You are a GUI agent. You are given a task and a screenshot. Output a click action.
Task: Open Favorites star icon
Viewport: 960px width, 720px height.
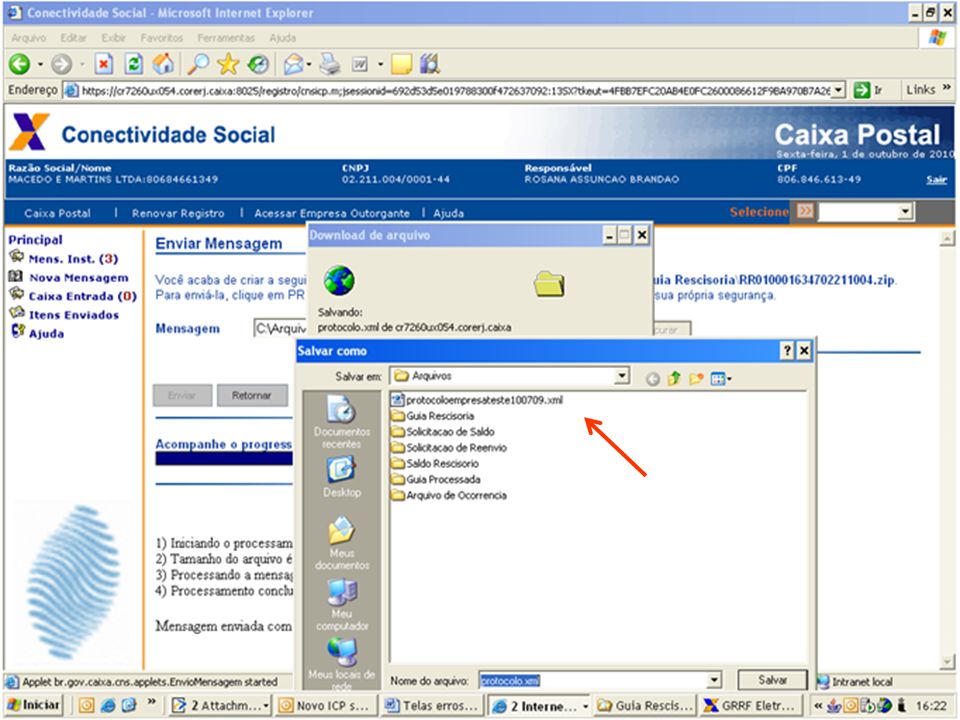228,64
